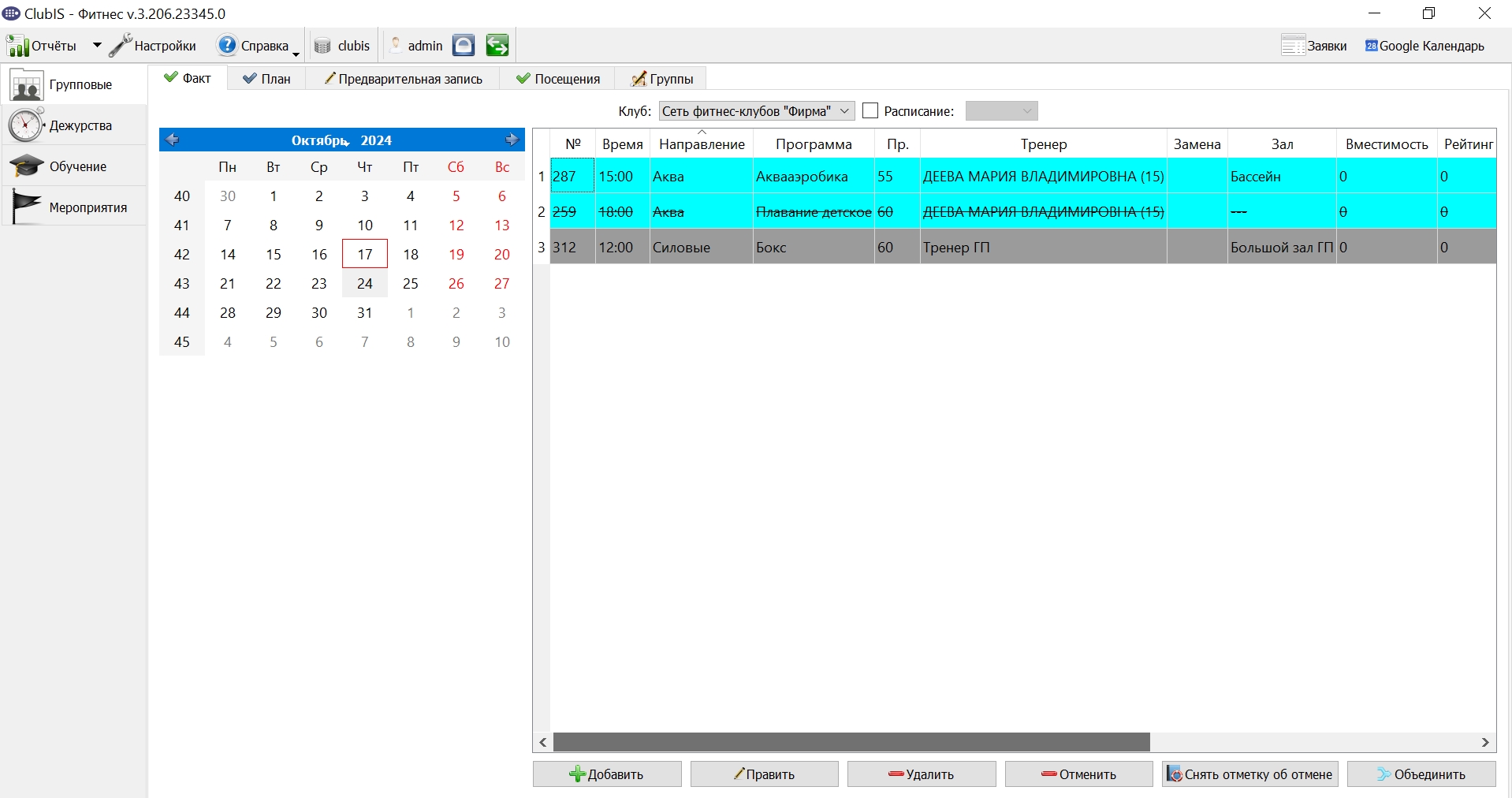Image resolution: width=1512 pixels, height=798 pixels.
Task: Open the Заявки requests list
Action: click(1314, 46)
